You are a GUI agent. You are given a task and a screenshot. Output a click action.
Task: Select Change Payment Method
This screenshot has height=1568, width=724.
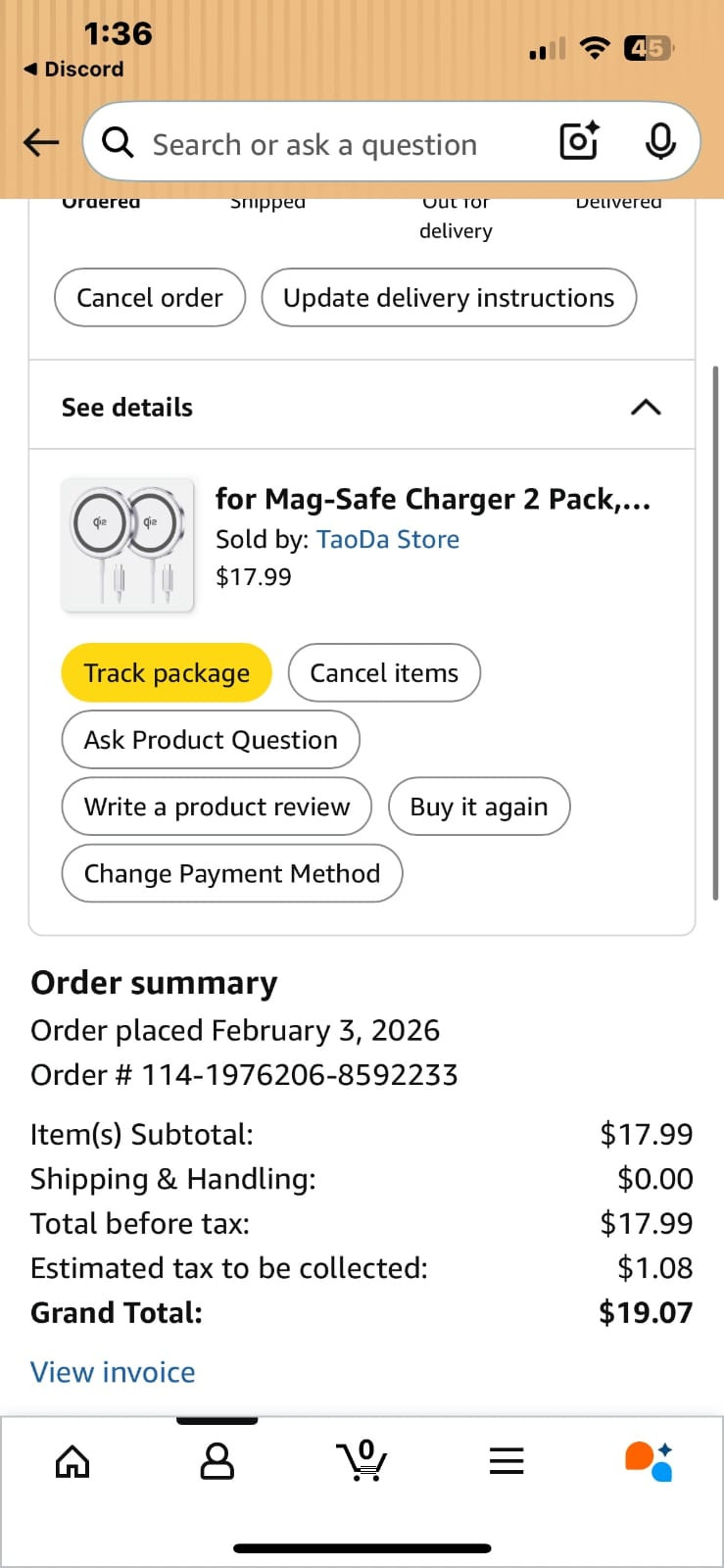232,873
